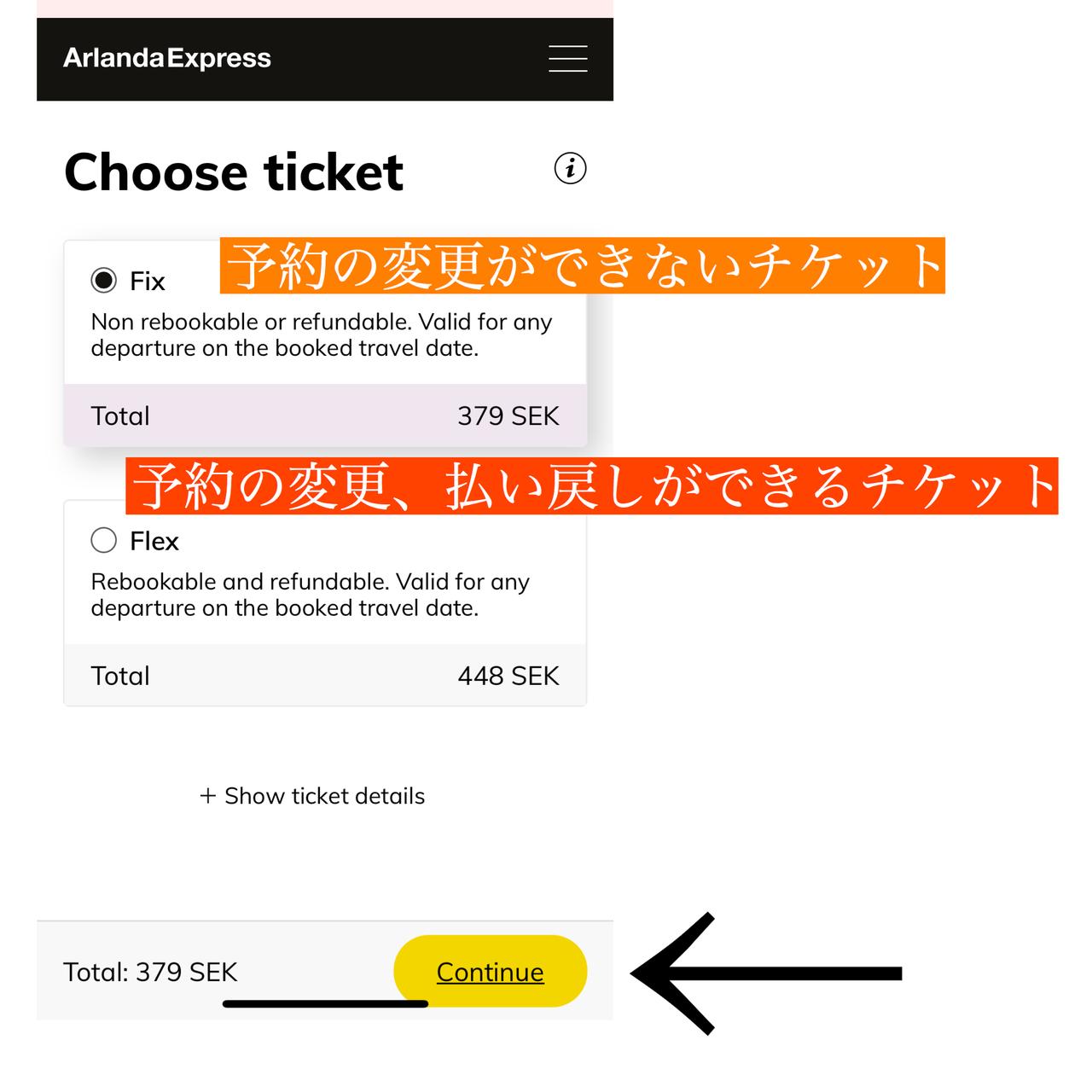Click the Total: 379 SEK footer text

coord(150,972)
